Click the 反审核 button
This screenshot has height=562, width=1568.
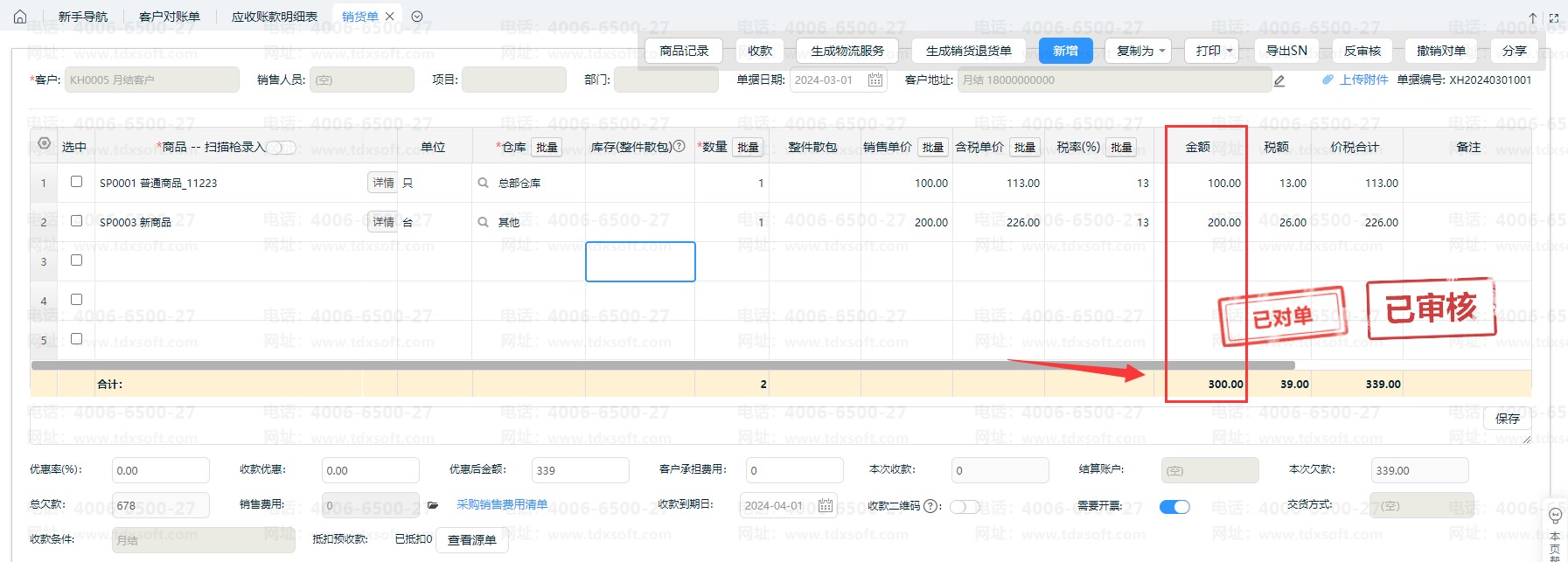click(x=1362, y=52)
